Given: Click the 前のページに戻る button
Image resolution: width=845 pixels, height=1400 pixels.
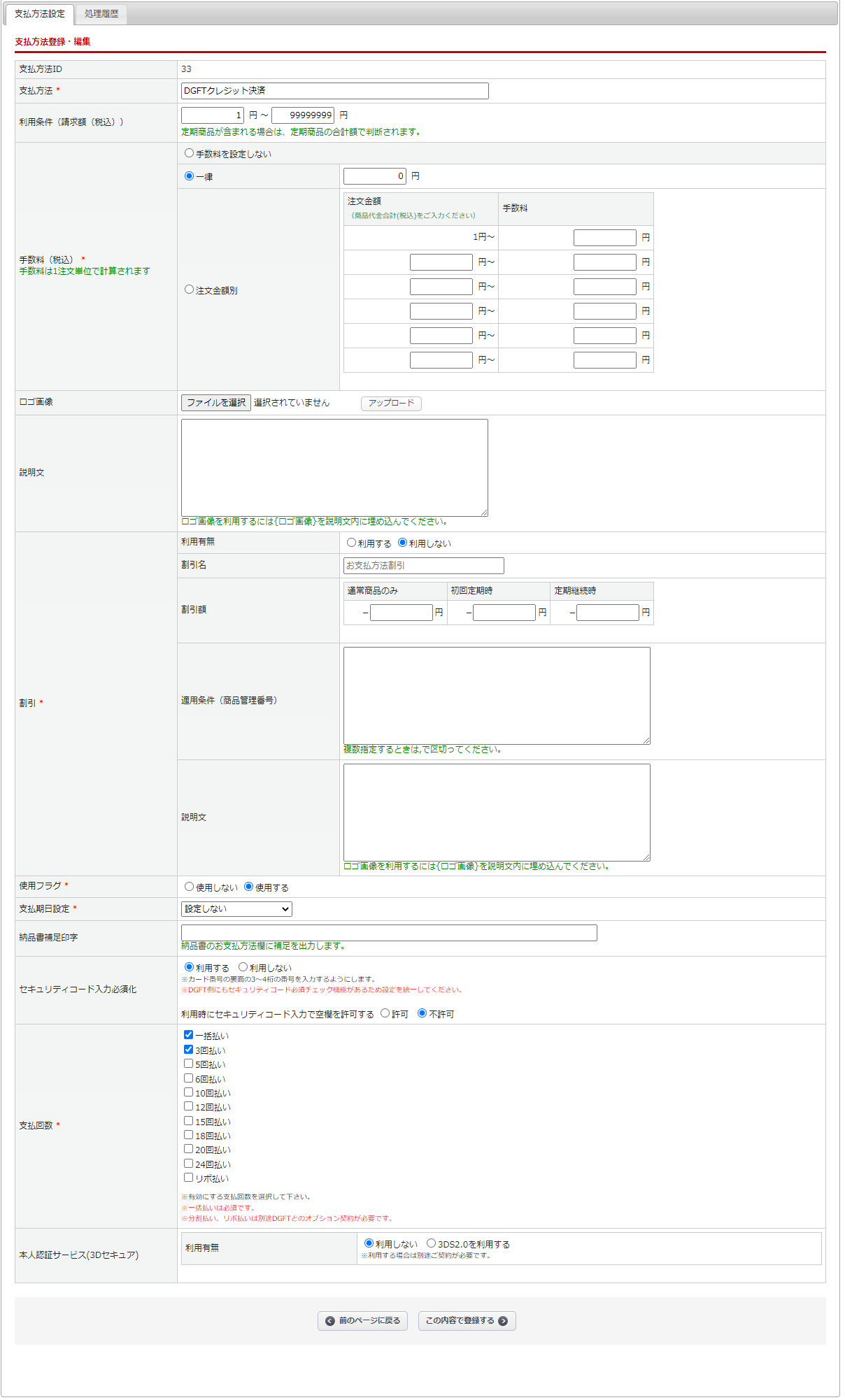Looking at the screenshot, I should [x=362, y=1321].
